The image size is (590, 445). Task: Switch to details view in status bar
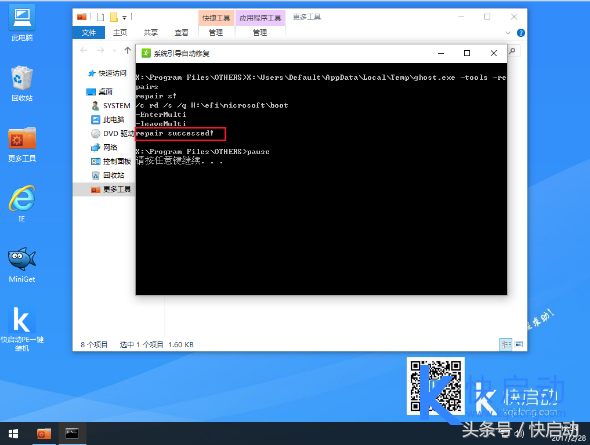[x=506, y=344]
